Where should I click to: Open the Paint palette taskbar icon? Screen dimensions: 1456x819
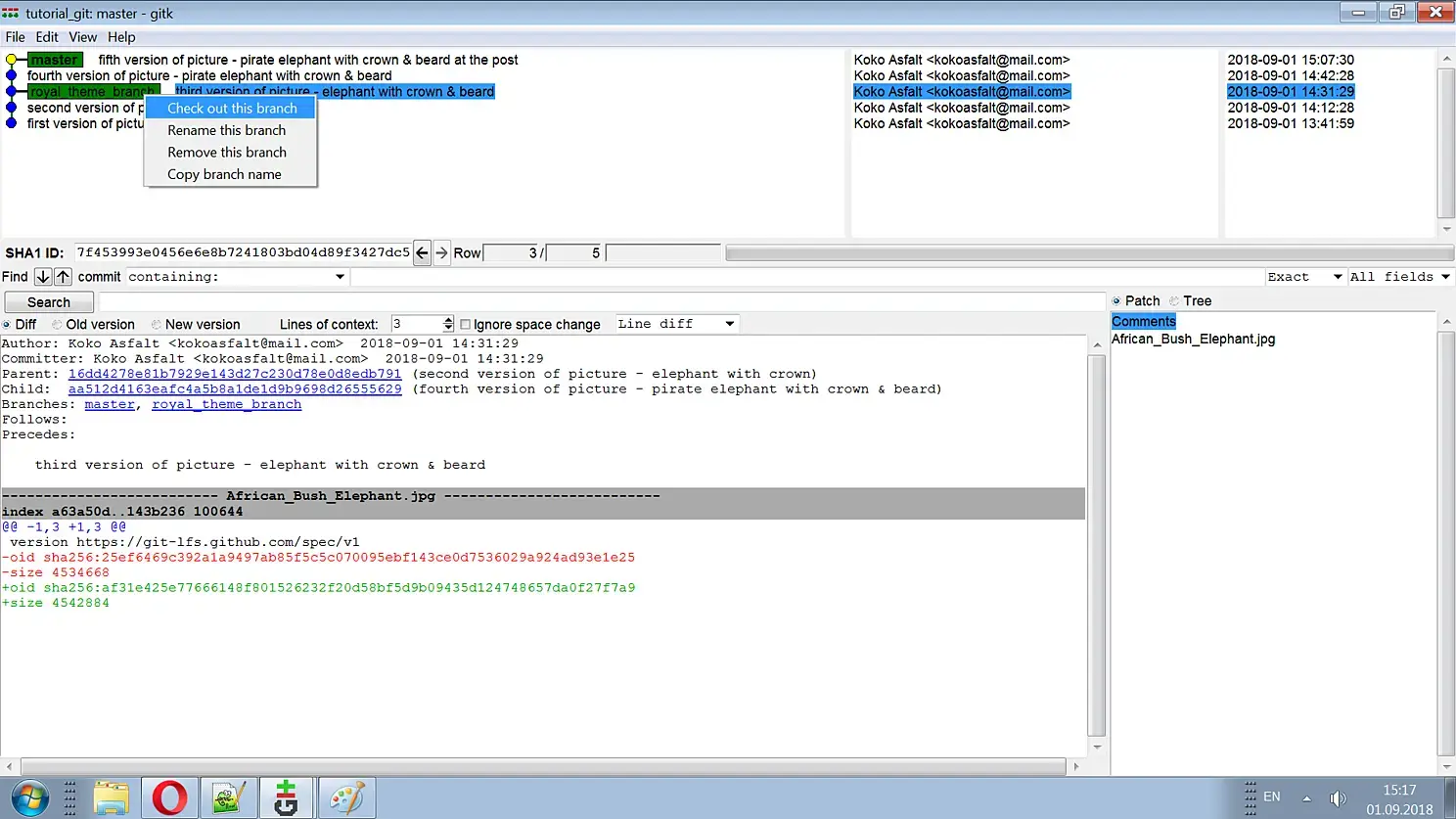click(x=345, y=797)
